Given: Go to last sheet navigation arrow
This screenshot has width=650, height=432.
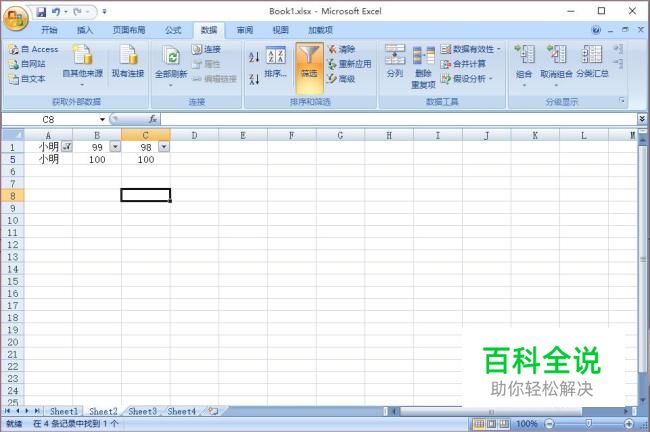Looking at the screenshot, I should (x=37, y=411).
